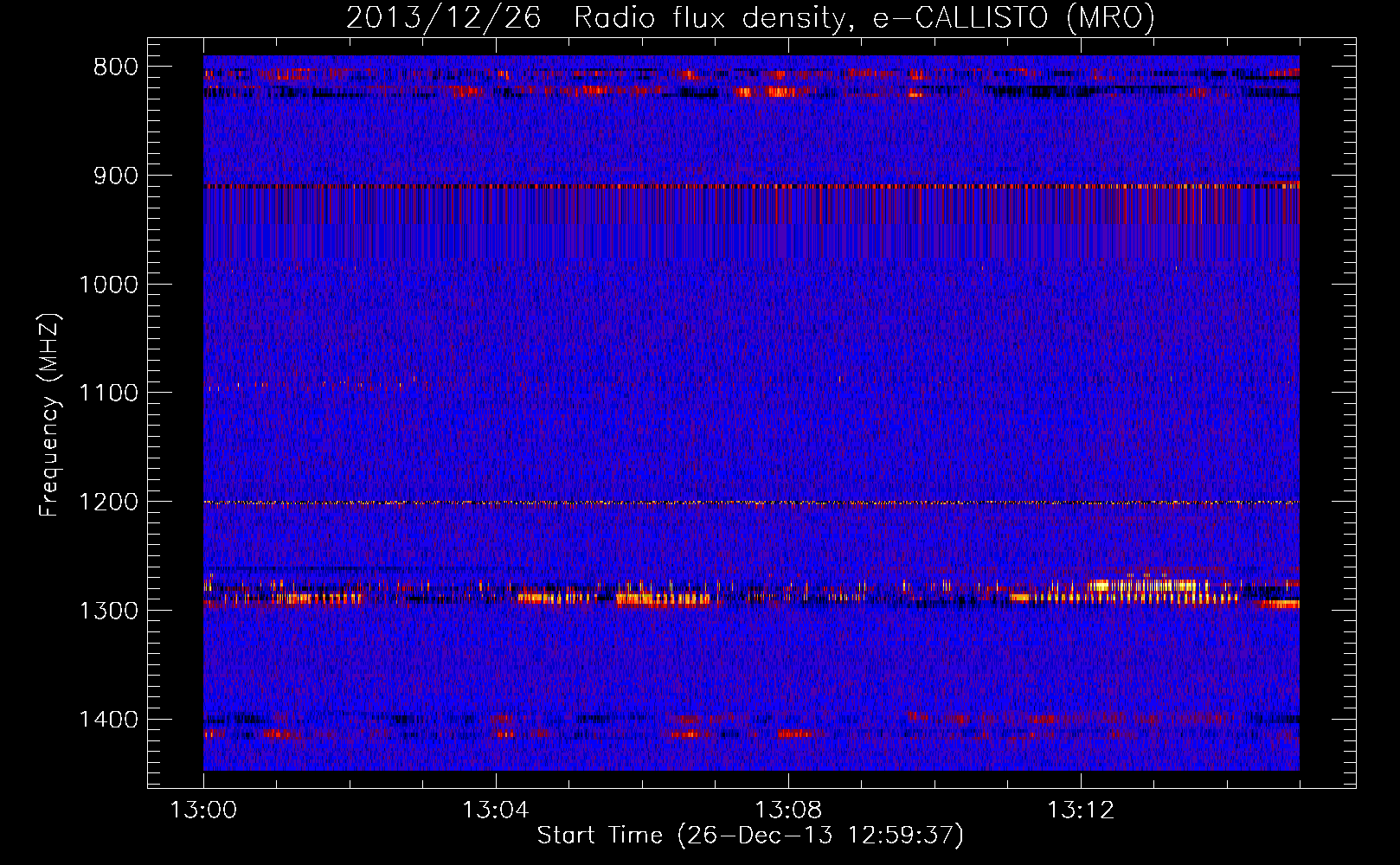Select the '900' frequency axis label
Image resolution: width=1400 pixels, height=865 pixels.
[114, 176]
